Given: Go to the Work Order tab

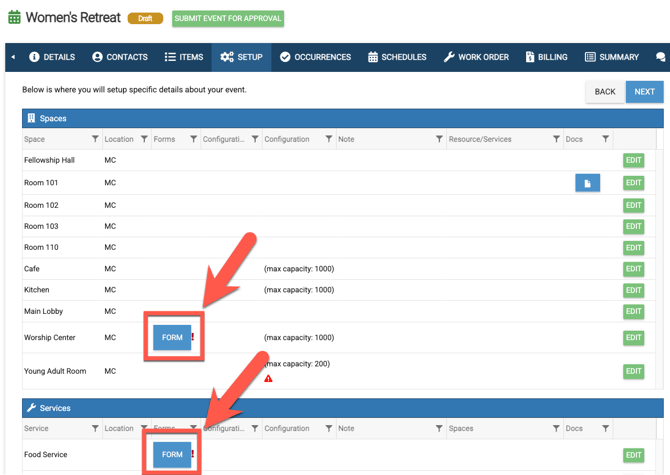Looking at the screenshot, I should pyautogui.click(x=476, y=57).
